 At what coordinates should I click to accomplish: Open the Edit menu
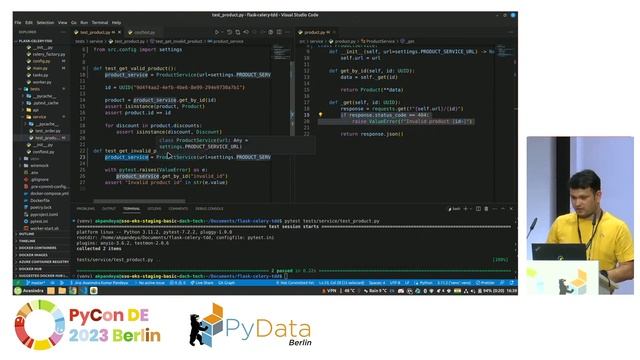pyautogui.click(x=29, y=23)
